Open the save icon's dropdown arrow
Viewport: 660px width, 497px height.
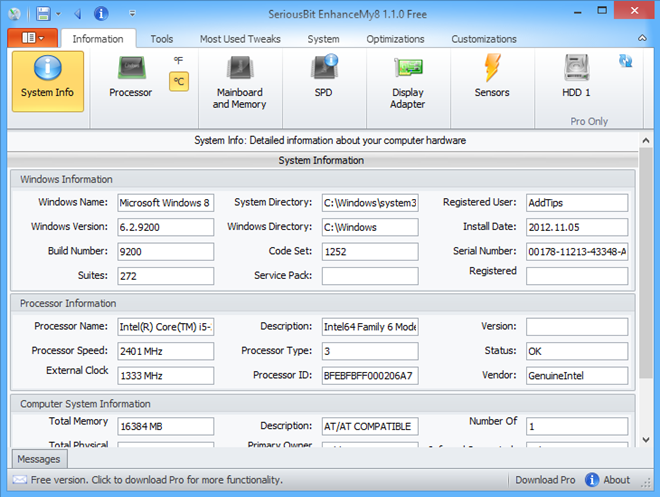[59, 14]
